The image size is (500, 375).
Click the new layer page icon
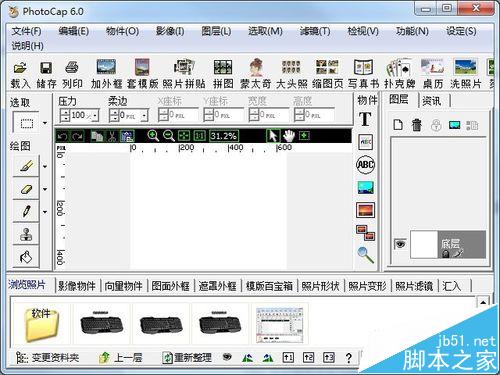pos(398,125)
